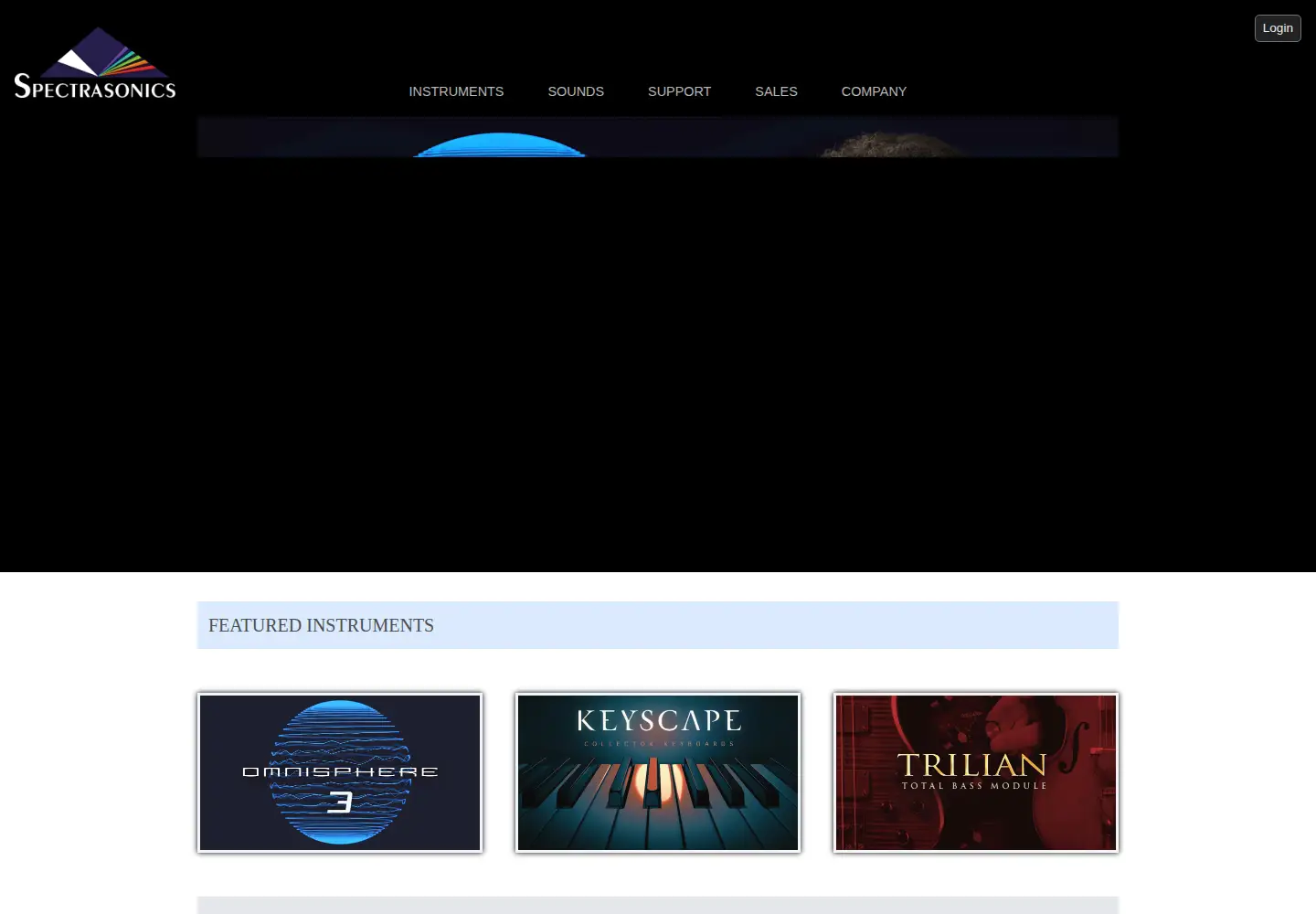
Task: Click the Spectrasonics logo
Action: pos(95,63)
